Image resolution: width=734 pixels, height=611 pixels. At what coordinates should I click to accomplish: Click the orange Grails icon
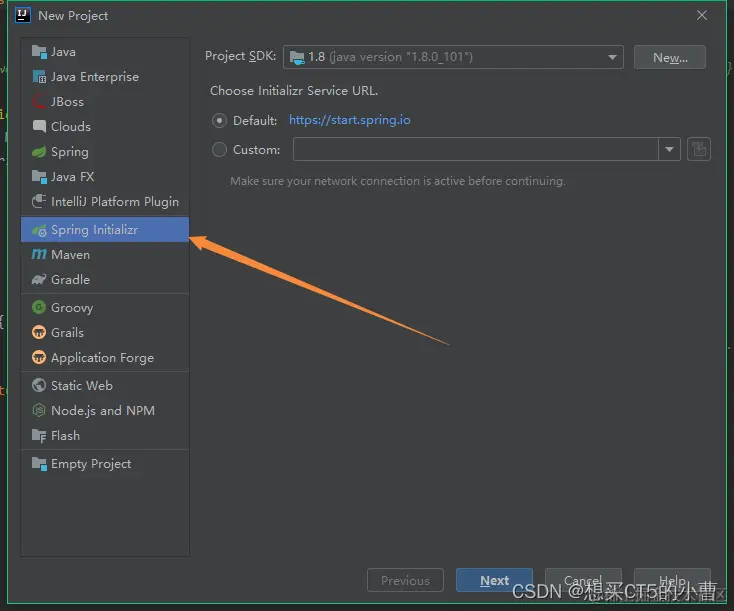click(39, 332)
